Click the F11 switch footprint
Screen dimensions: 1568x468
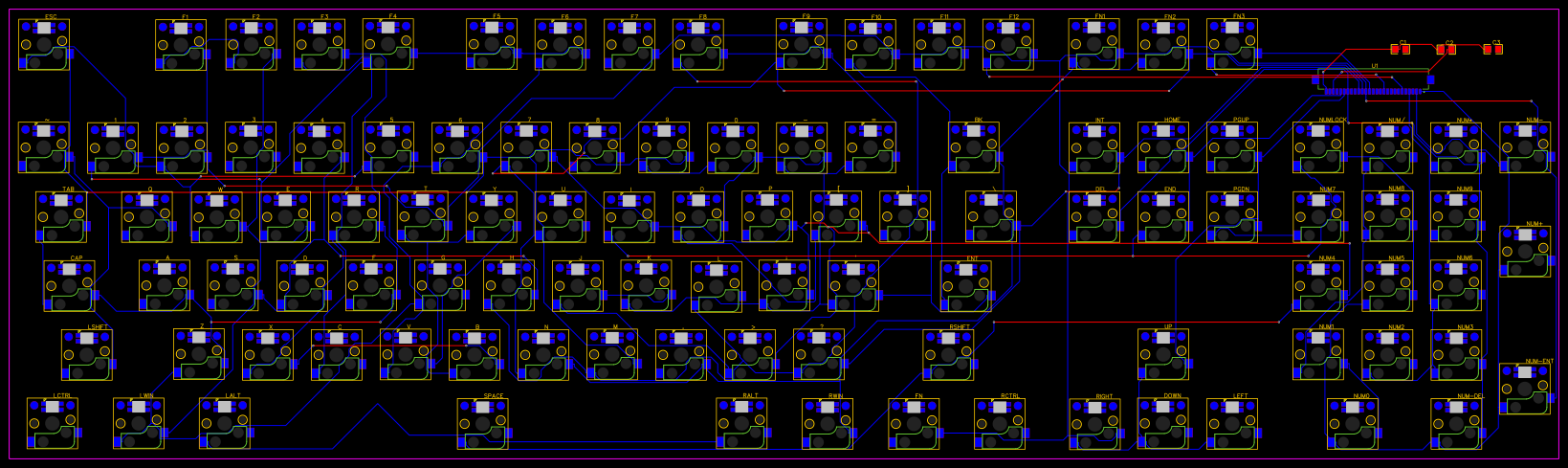(939, 45)
